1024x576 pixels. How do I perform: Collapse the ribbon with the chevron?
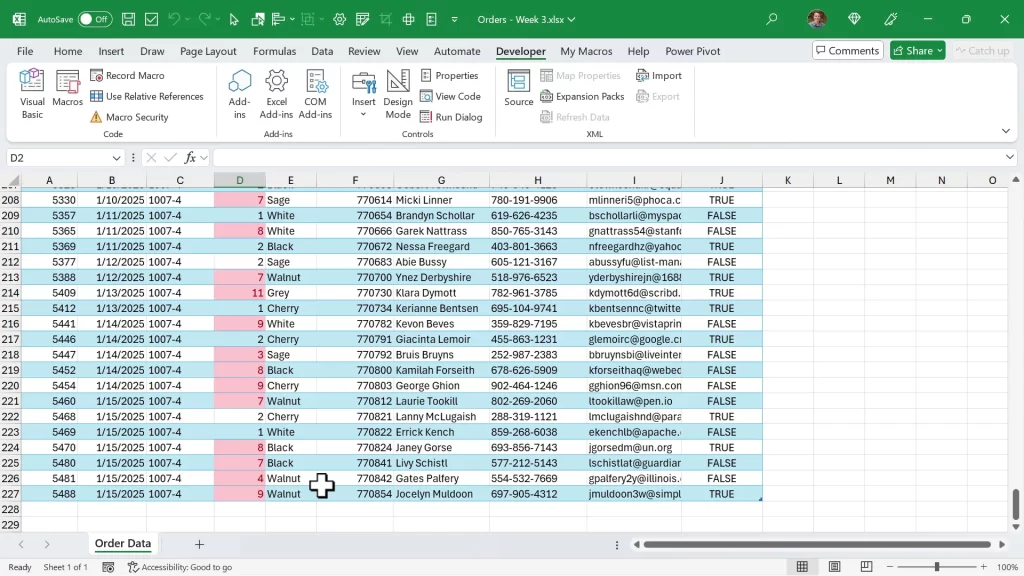pos(1005,131)
